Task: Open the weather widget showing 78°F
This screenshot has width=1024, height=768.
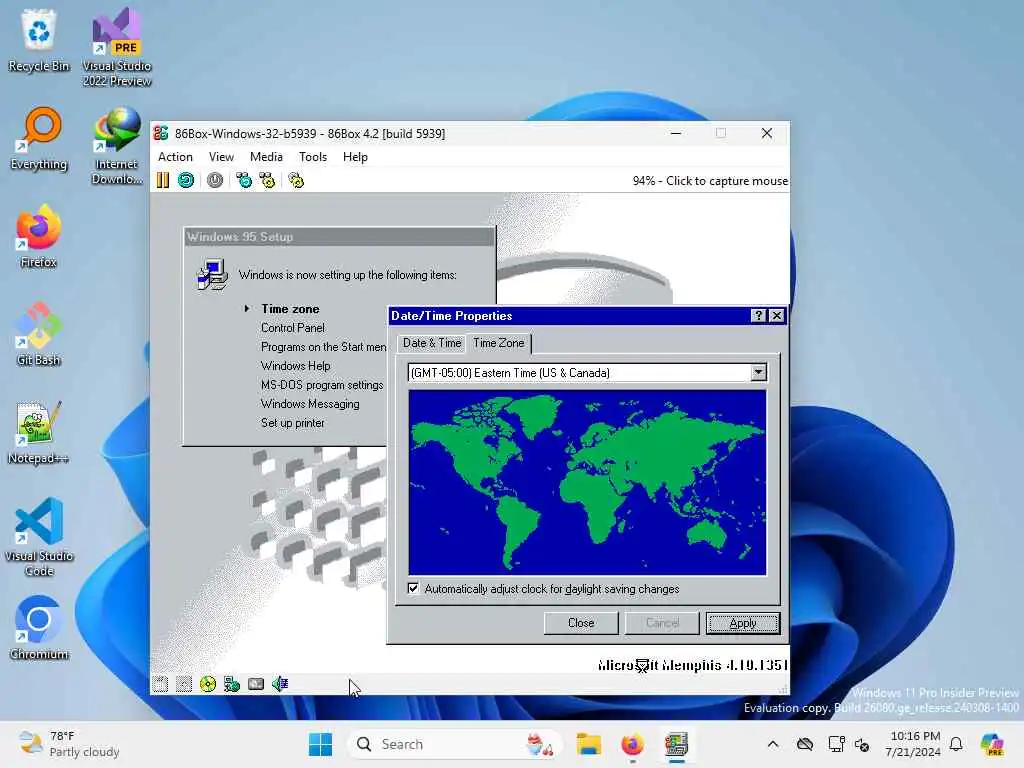Action: (69, 744)
